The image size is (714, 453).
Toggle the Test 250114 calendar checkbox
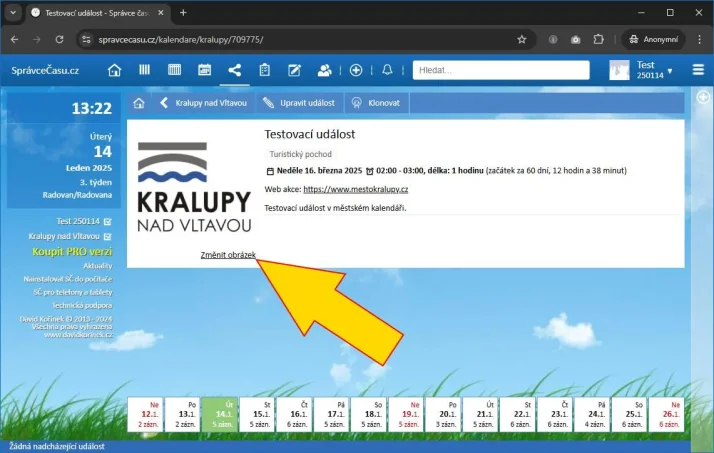[x=107, y=221]
